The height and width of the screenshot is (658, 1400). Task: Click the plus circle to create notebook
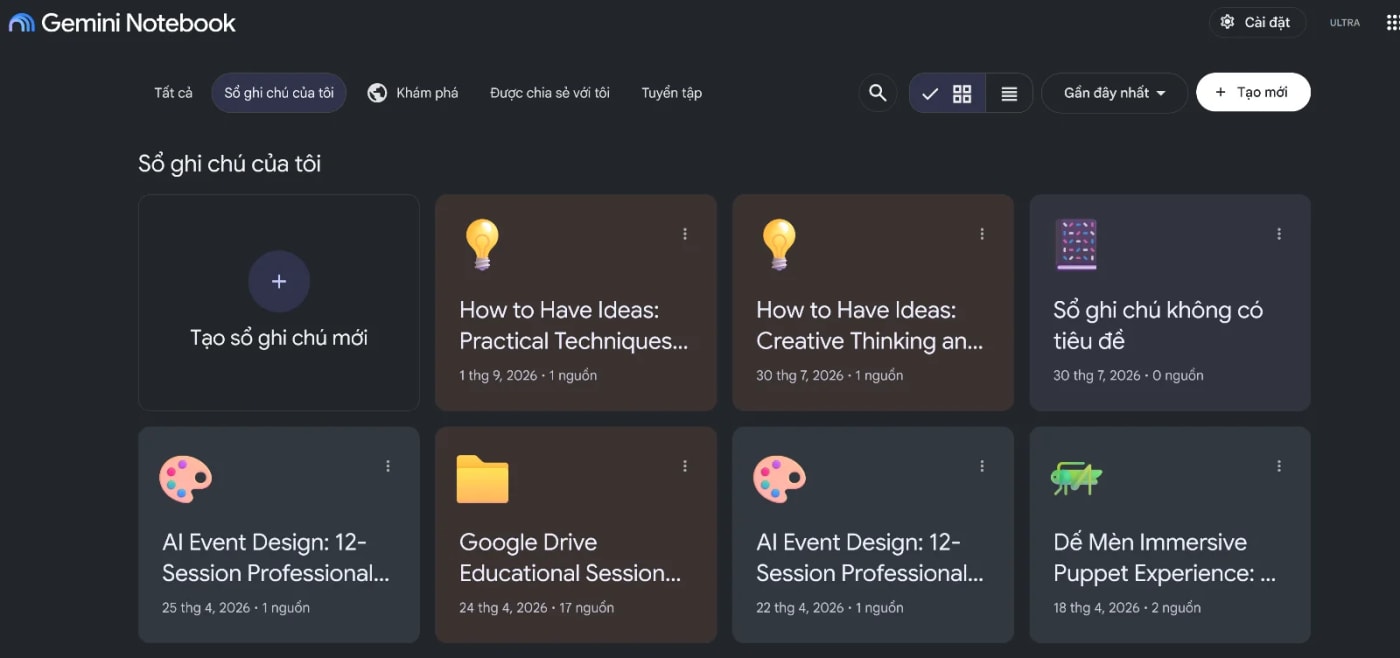279,281
